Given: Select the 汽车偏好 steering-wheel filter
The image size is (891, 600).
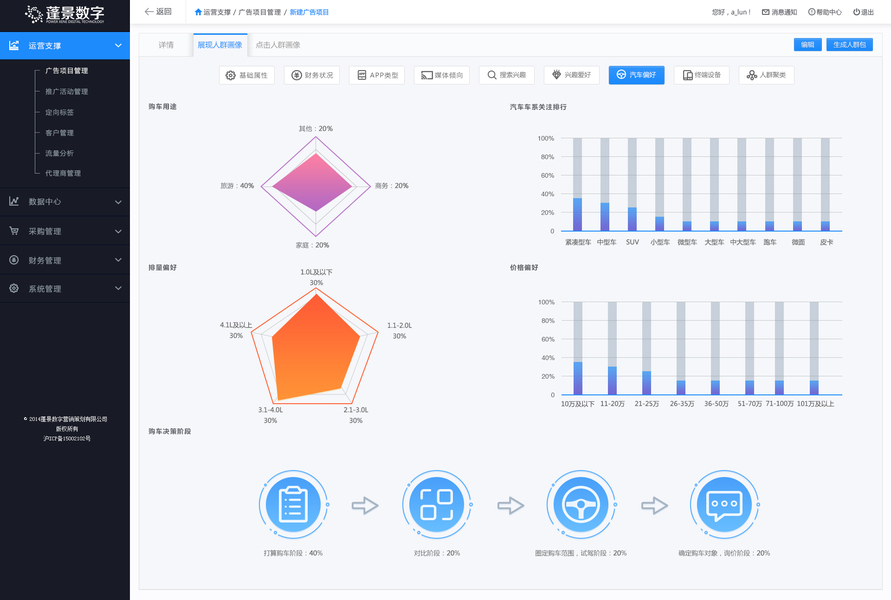Looking at the screenshot, I should tap(636, 75).
